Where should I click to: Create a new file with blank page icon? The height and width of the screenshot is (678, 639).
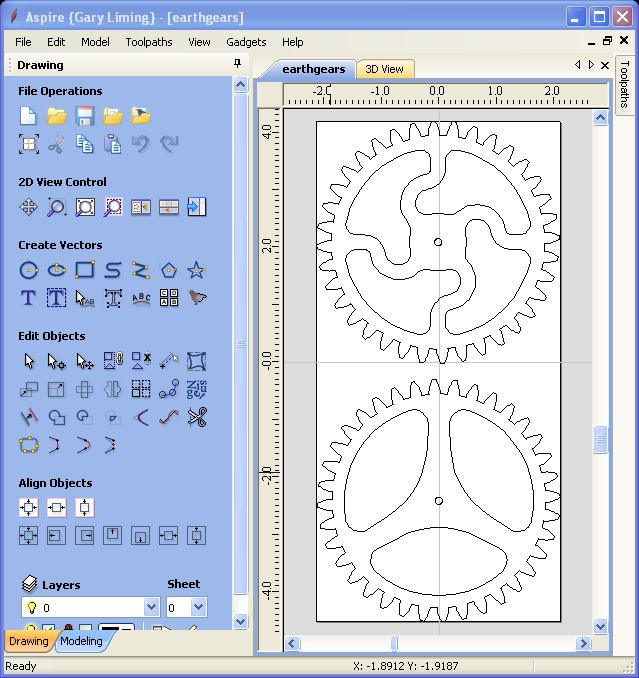[29, 116]
